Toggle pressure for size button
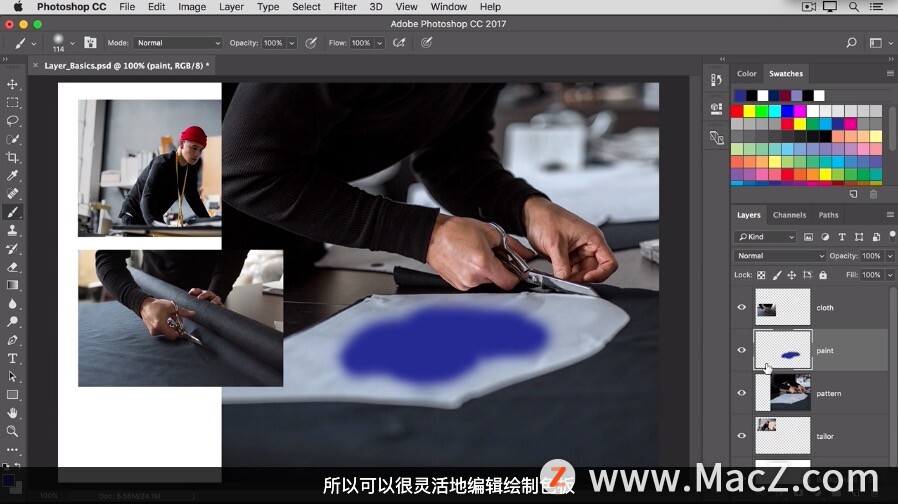The height and width of the screenshot is (504, 898). pos(426,42)
